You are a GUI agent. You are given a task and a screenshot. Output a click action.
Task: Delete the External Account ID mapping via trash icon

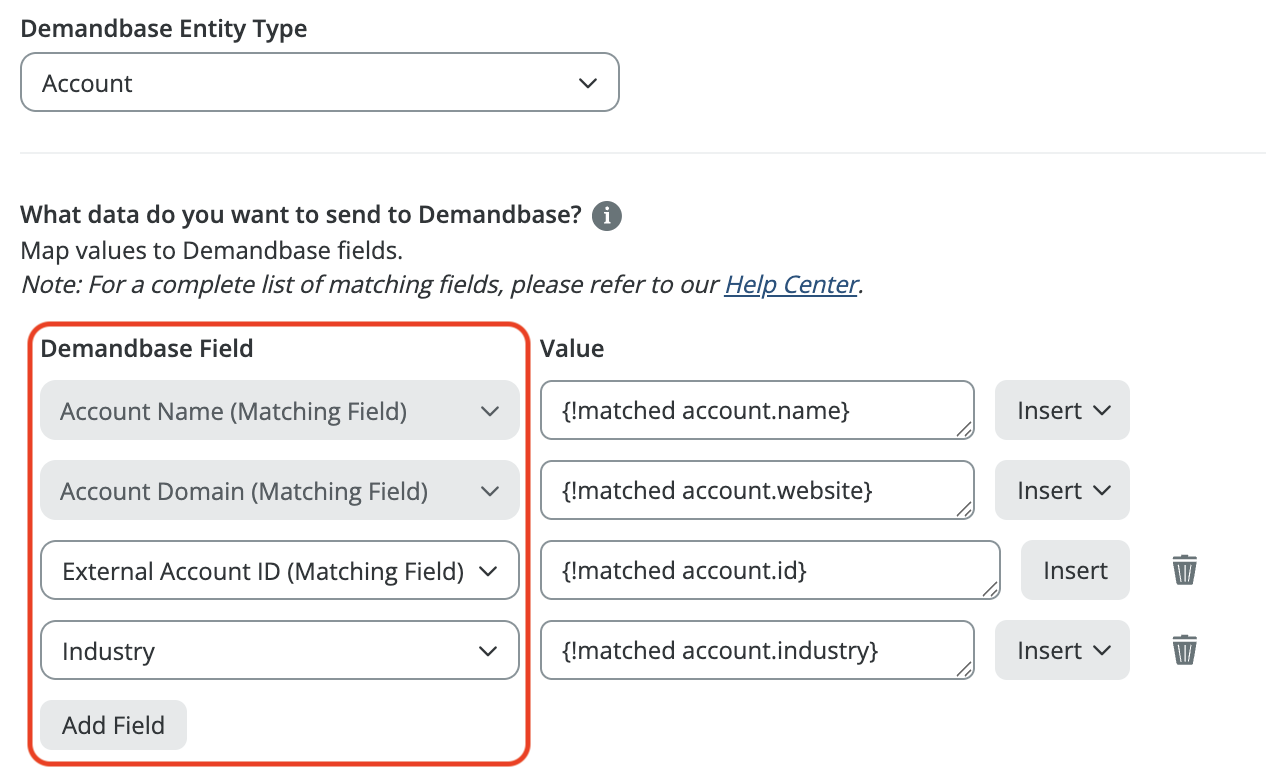1184,570
